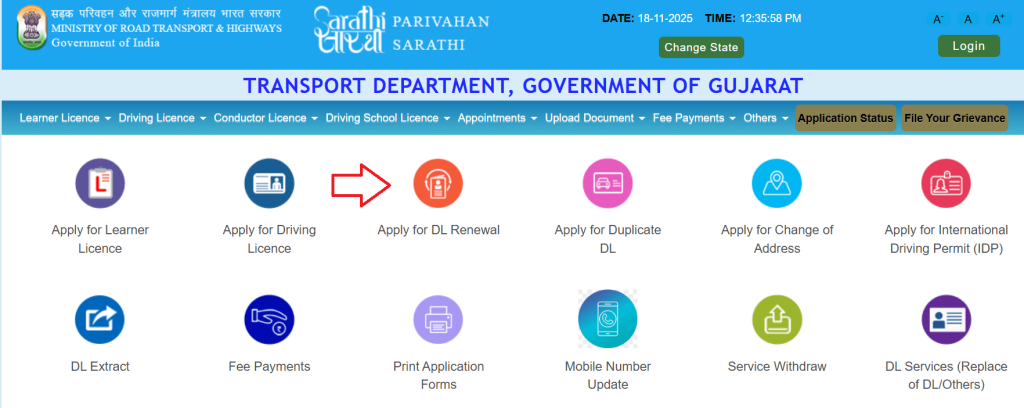Click the Transport Department, Government of Gujarat heading
1024x408 pixels.
click(x=523, y=86)
